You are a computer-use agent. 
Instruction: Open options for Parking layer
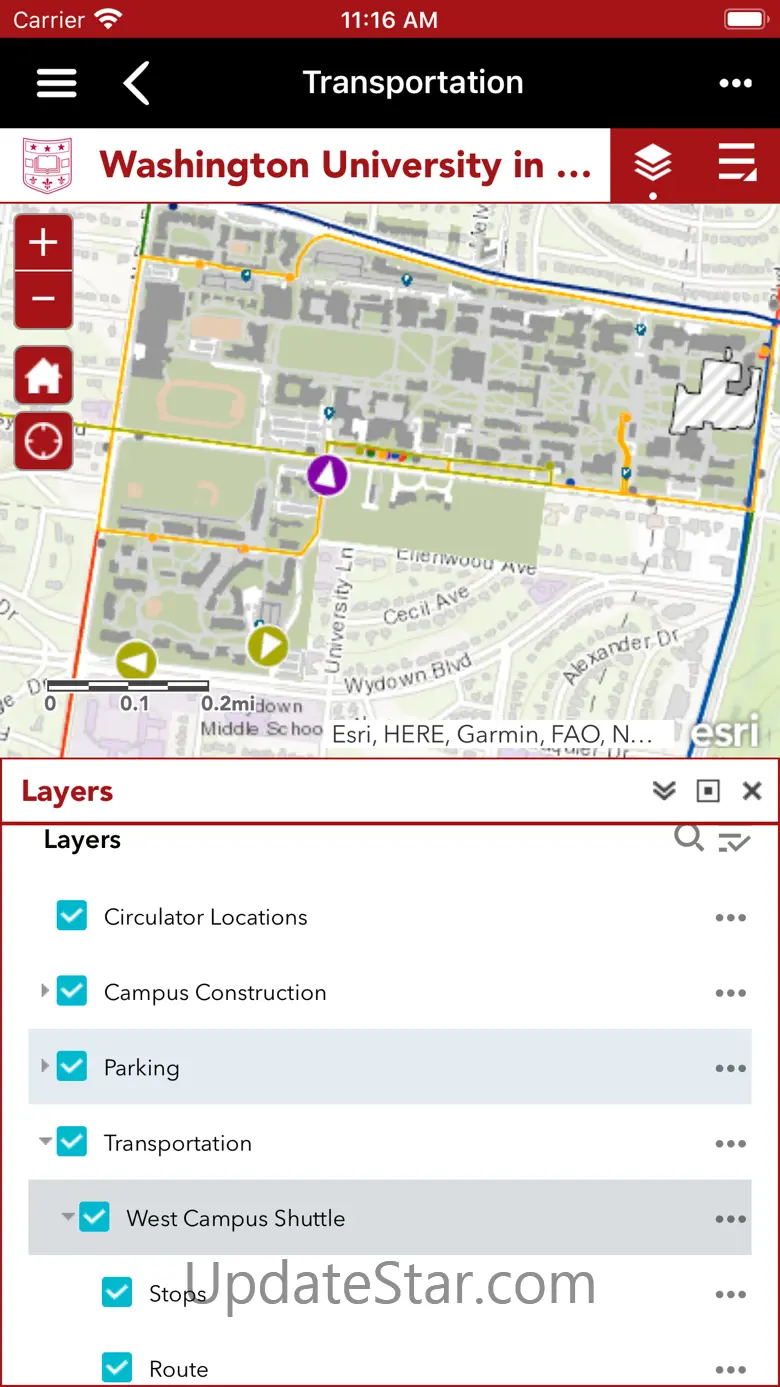click(x=730, y=1068)
